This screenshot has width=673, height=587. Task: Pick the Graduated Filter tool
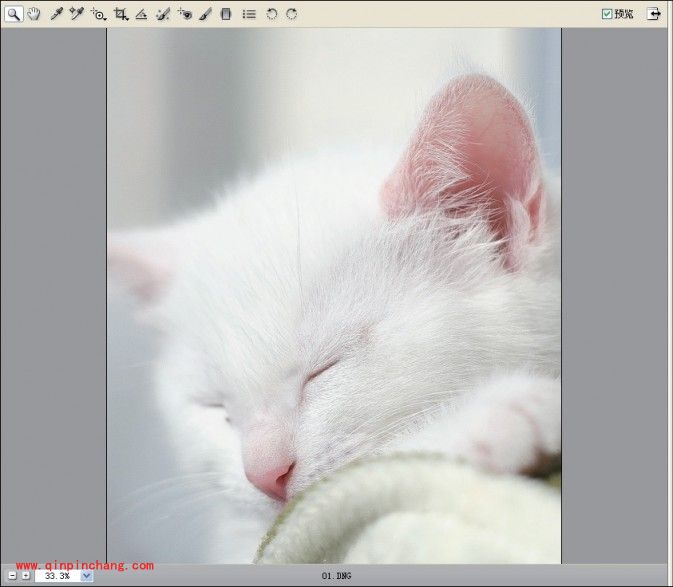click(226, 14)
